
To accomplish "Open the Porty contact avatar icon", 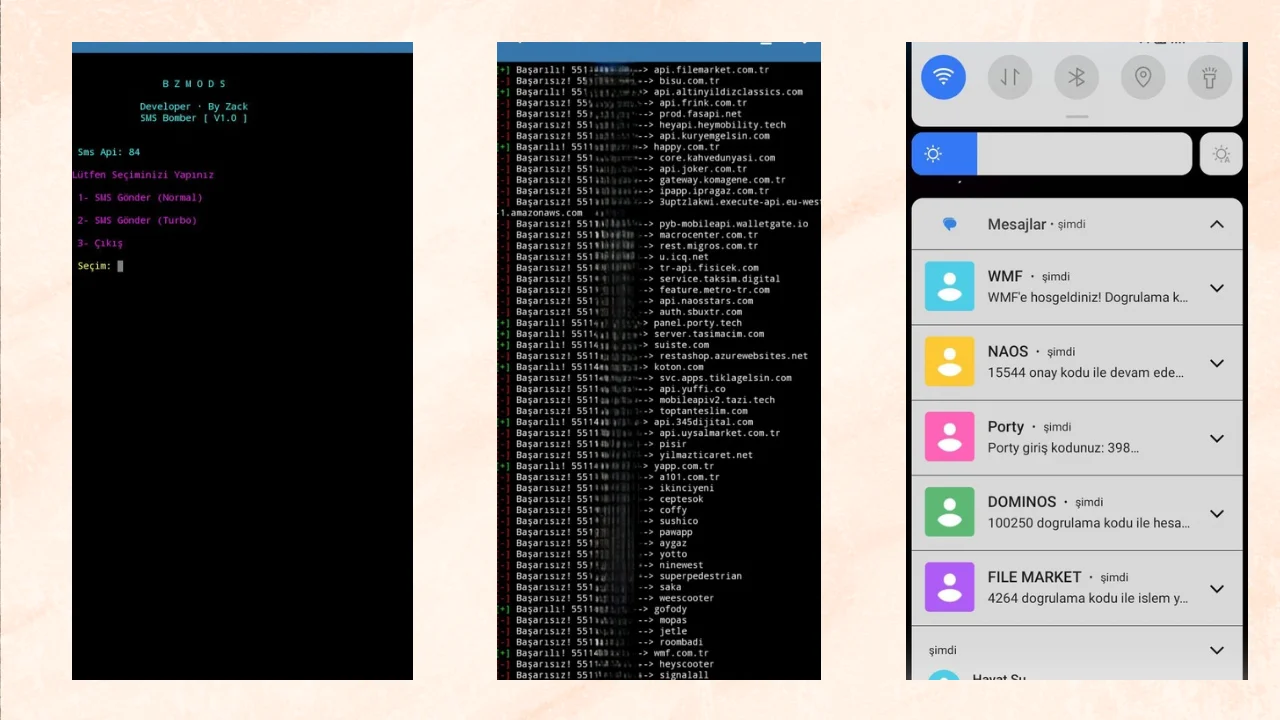I will click(x=950, y=436).
